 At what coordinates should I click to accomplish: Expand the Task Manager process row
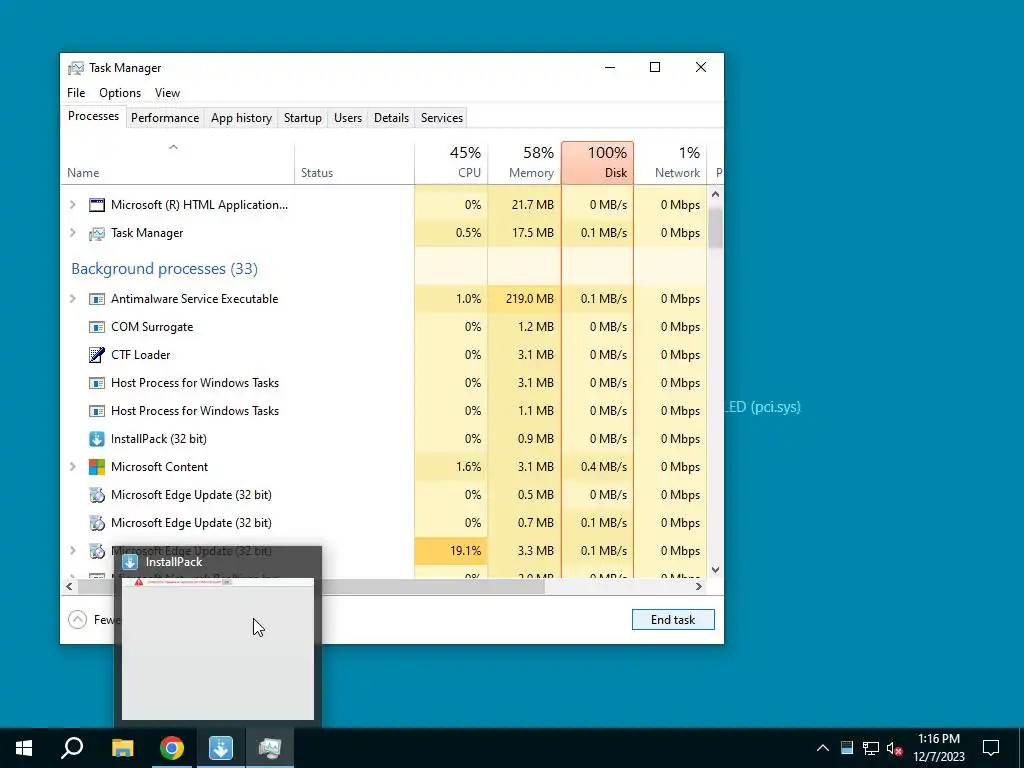[72, 233]
